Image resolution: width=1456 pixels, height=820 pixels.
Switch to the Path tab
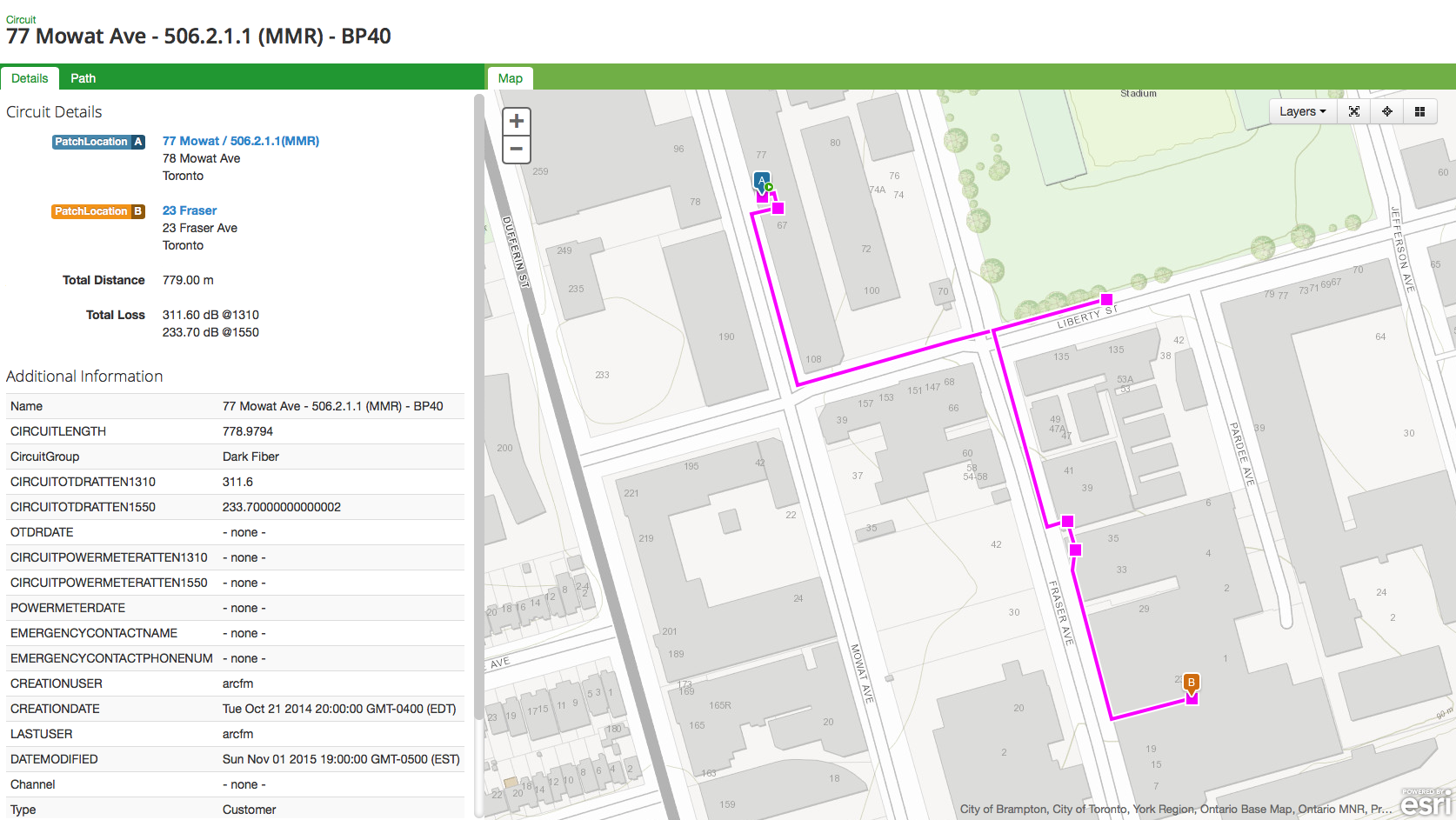tap(83, 78)
